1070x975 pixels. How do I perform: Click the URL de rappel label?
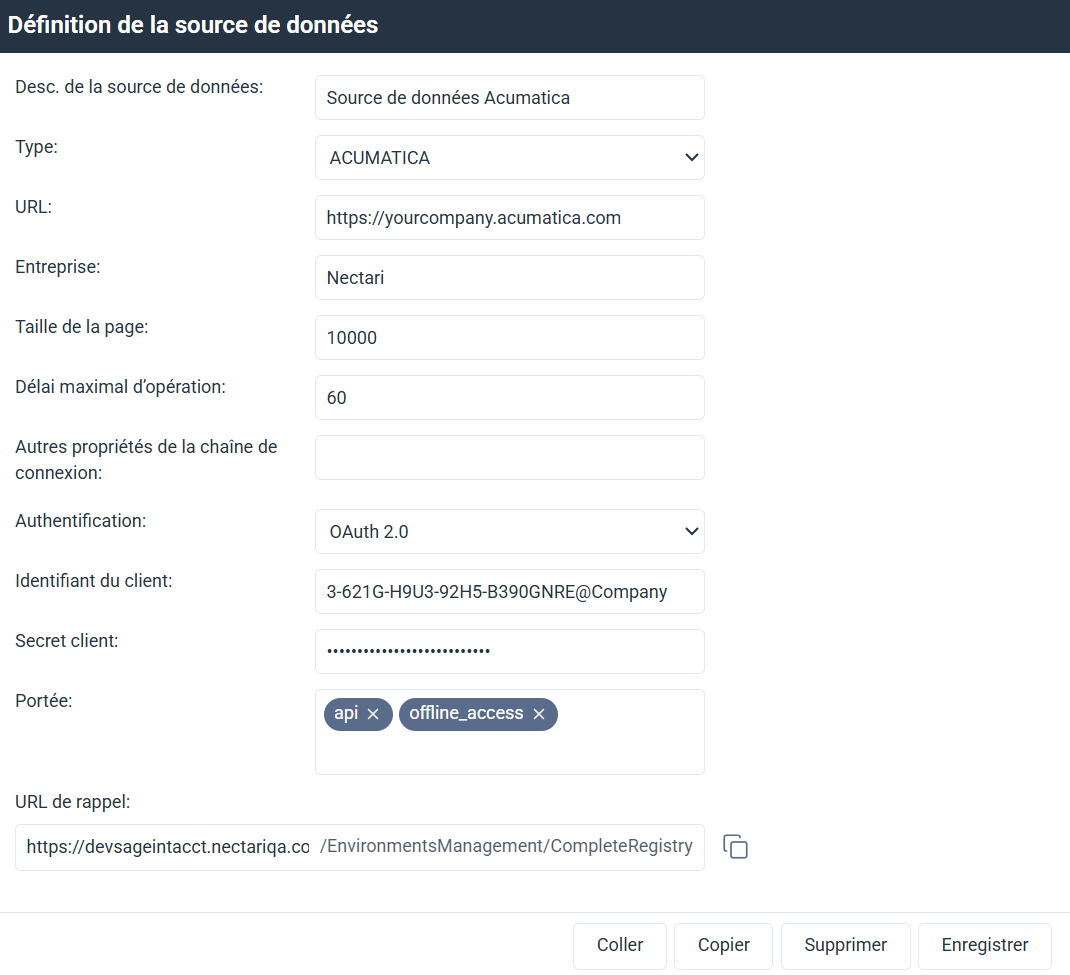pos(72,802)
